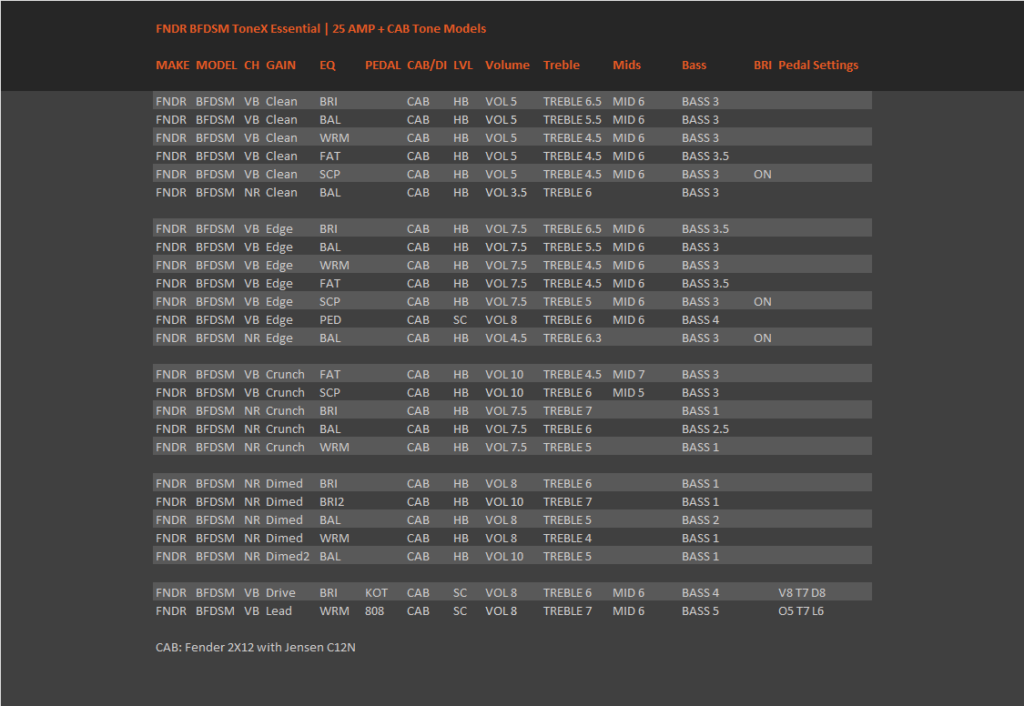1024x706 pixels.
Task: Click 'VOL 10' in VB Crunch FAT row
Action: pyautogui.click(x=504, y=375)
